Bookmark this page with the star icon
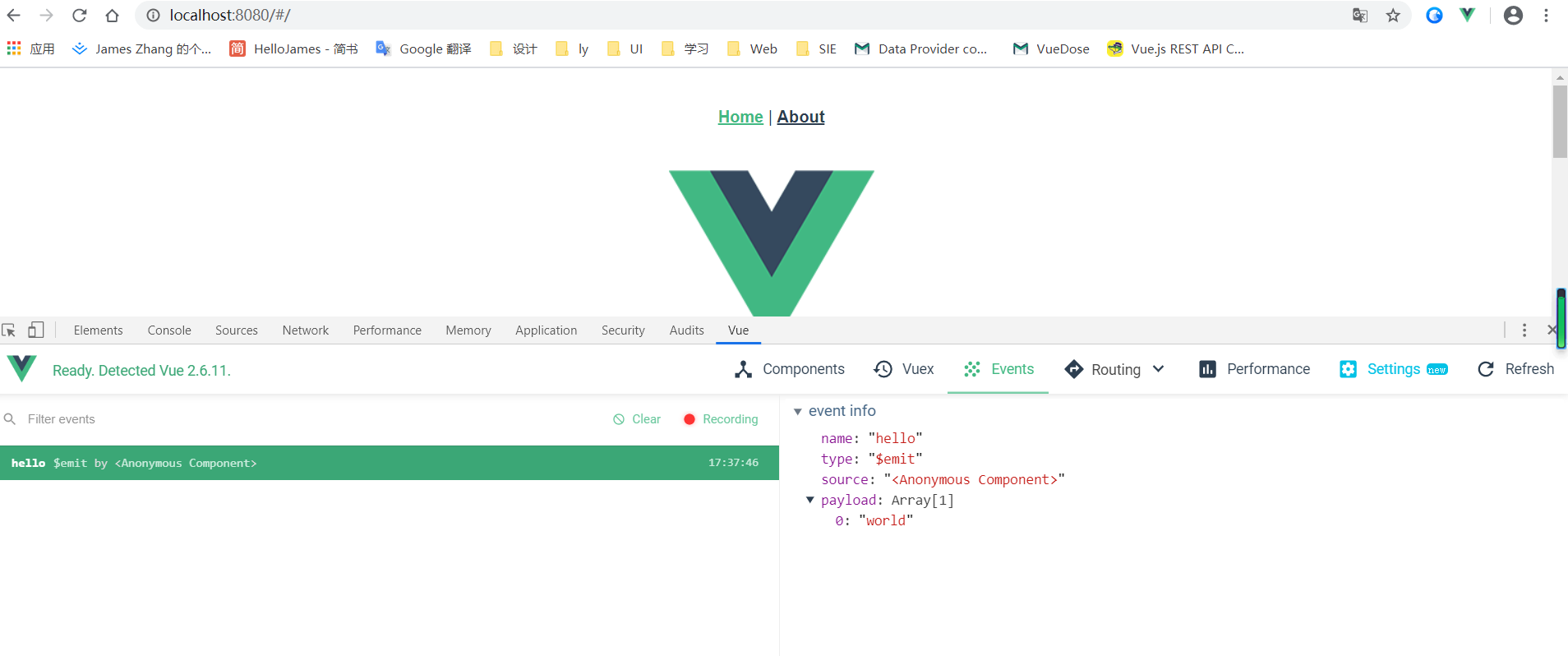The width and height of the screenshot is (1568, 656). click(1393, 15)
